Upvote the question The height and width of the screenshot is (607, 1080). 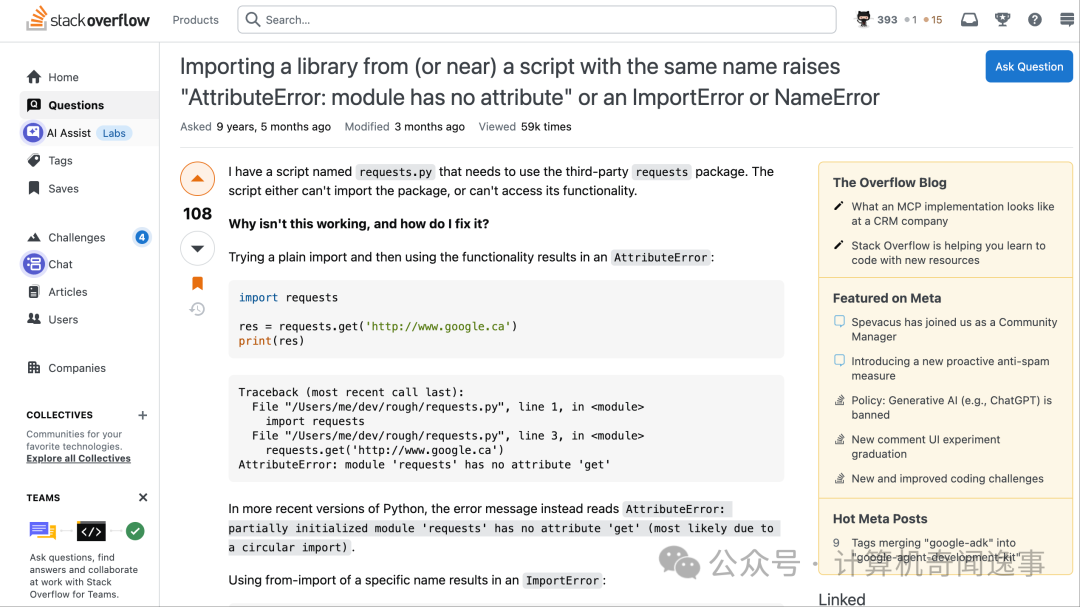[197, 179]
